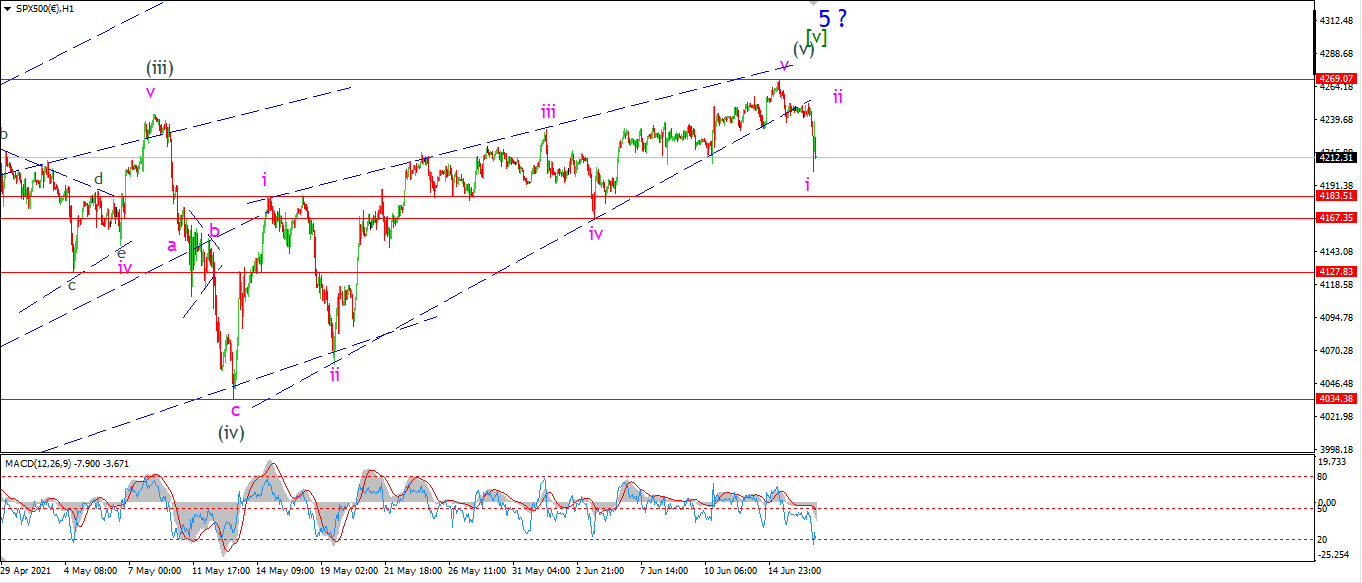Select the 4269.07 red price level tag
The image size is (1362, 583).
click(1338, 78)
